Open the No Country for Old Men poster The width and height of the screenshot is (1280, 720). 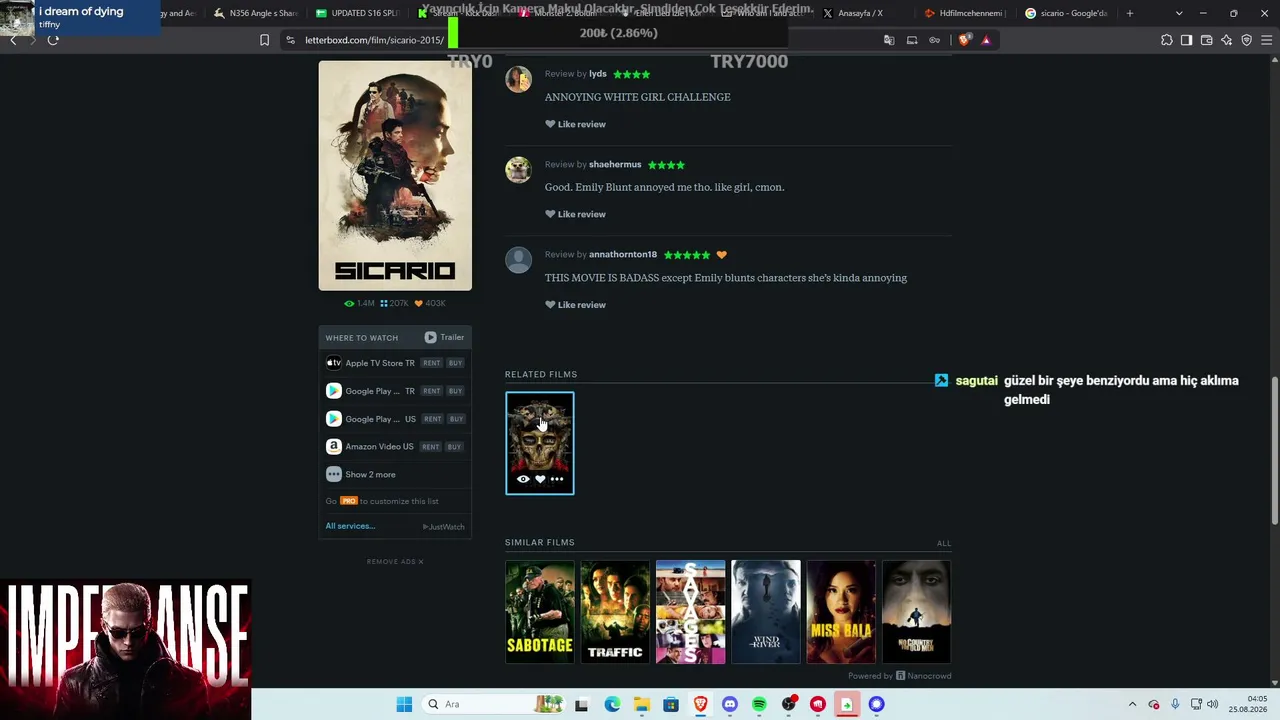[916, 612]
